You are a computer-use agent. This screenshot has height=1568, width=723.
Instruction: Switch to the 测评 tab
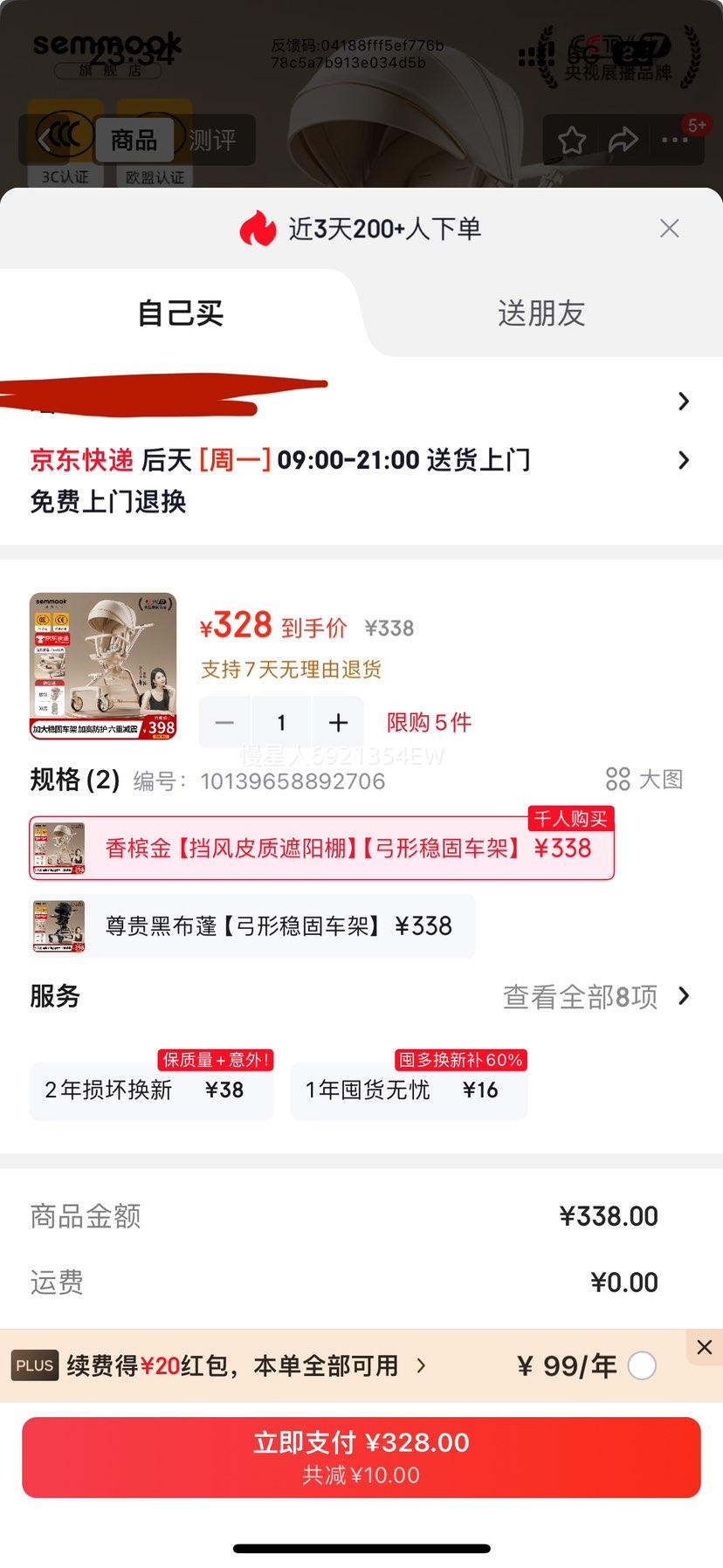[212, 140]
